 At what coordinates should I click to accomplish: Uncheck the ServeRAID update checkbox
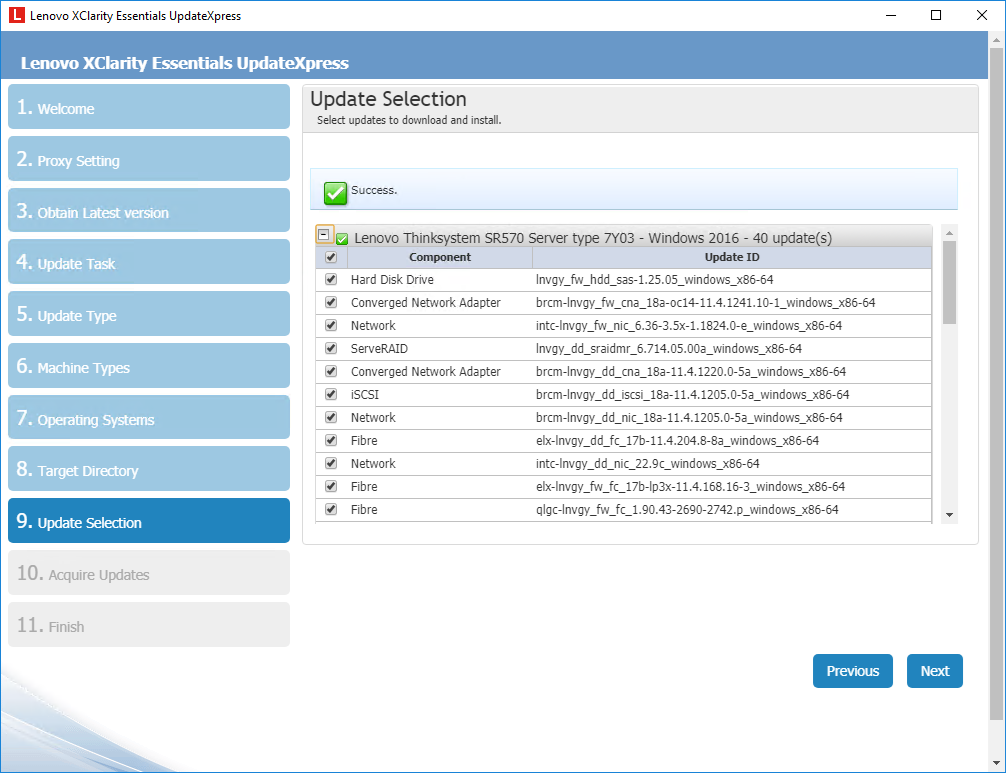click(x=331, y=349)
